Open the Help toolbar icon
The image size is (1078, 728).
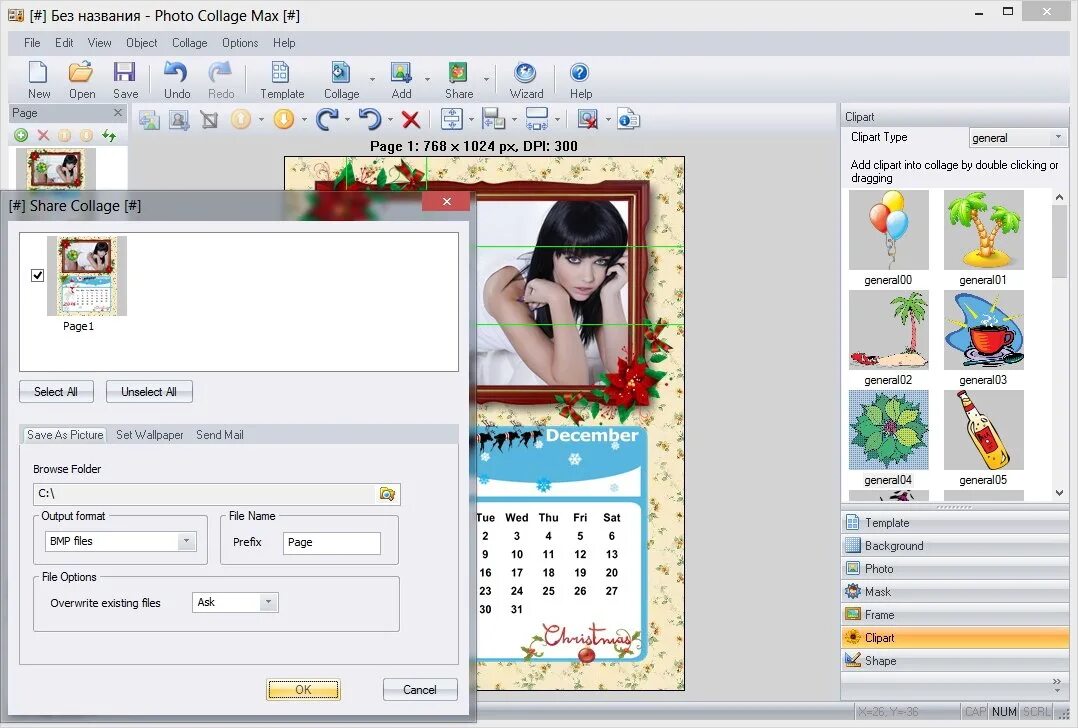[580, 80]
